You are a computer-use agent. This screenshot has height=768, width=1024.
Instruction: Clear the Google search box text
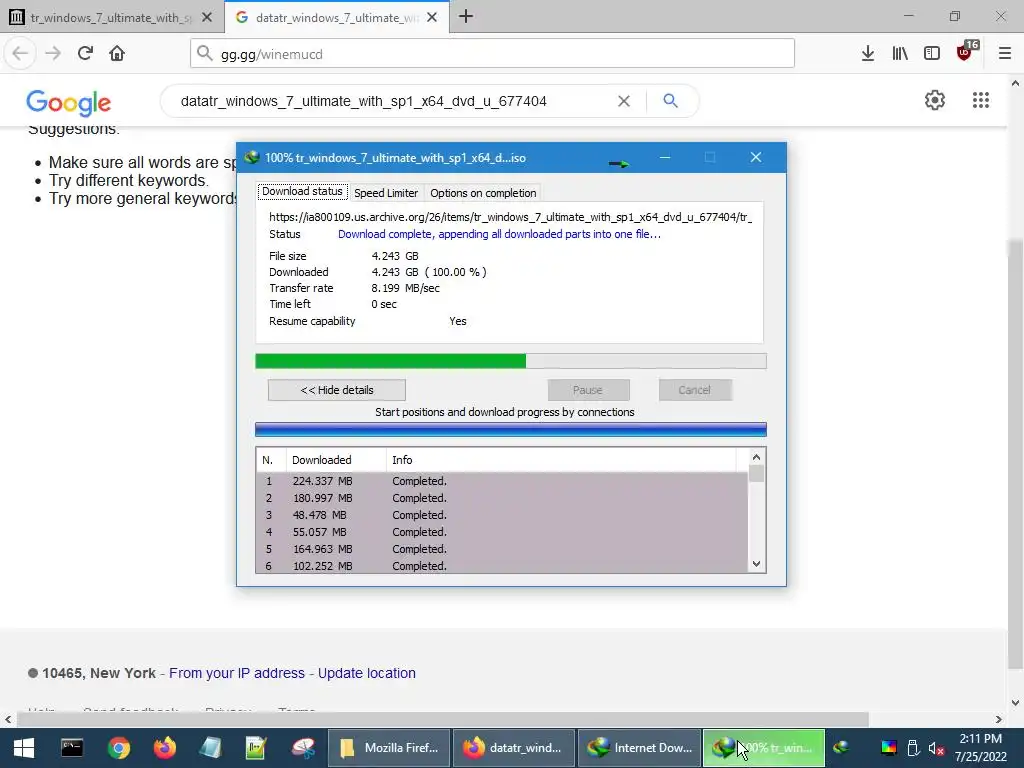point(624,101)
